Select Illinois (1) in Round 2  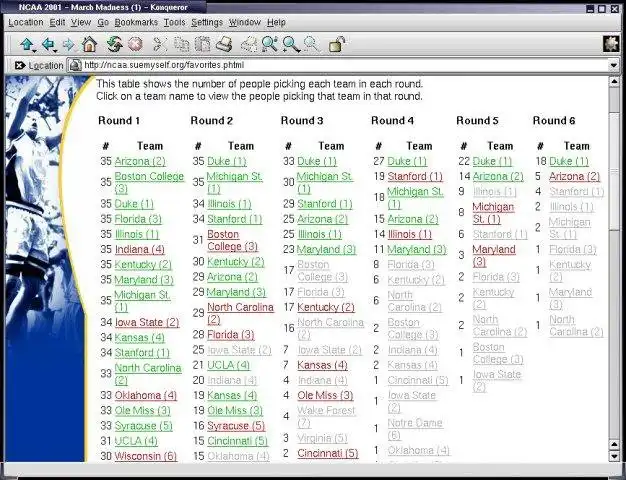[x=229, y=204]
